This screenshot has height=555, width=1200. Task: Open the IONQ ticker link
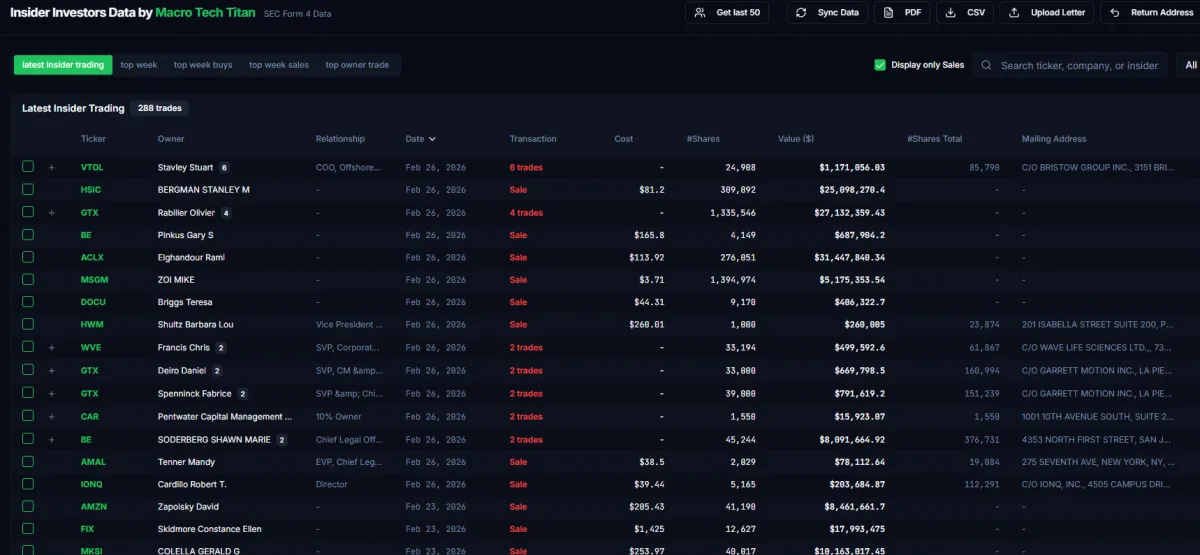click(x=91, y=484)
